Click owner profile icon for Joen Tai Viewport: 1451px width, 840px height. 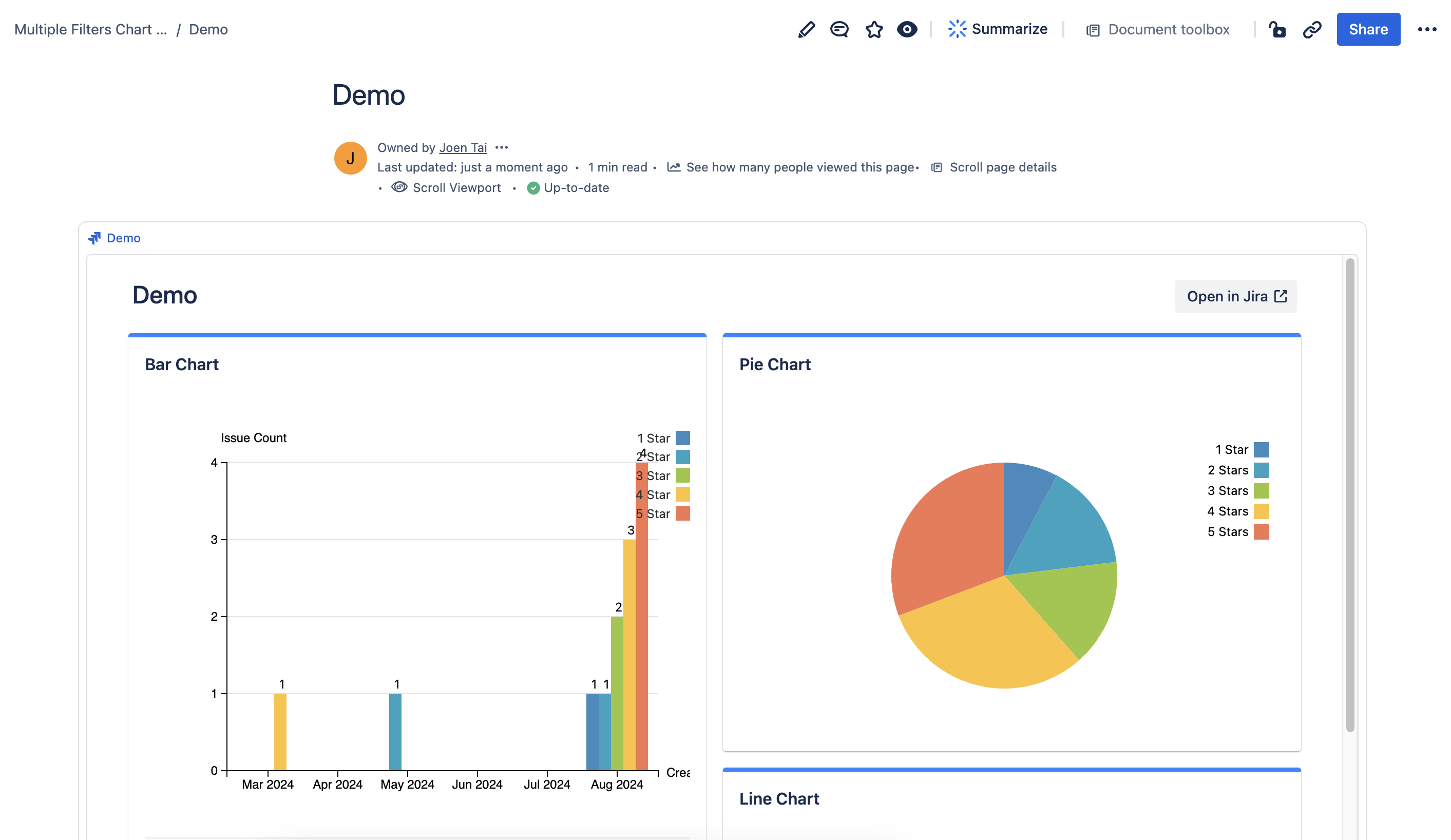point(351,157)
